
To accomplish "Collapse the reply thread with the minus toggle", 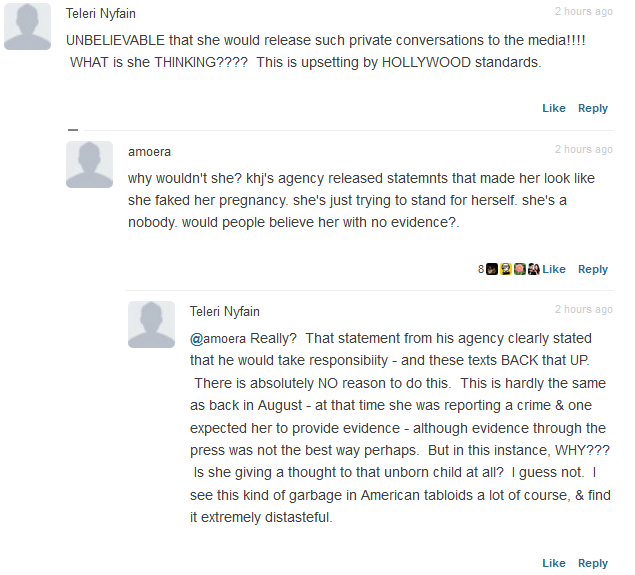I will click(72, 130).
